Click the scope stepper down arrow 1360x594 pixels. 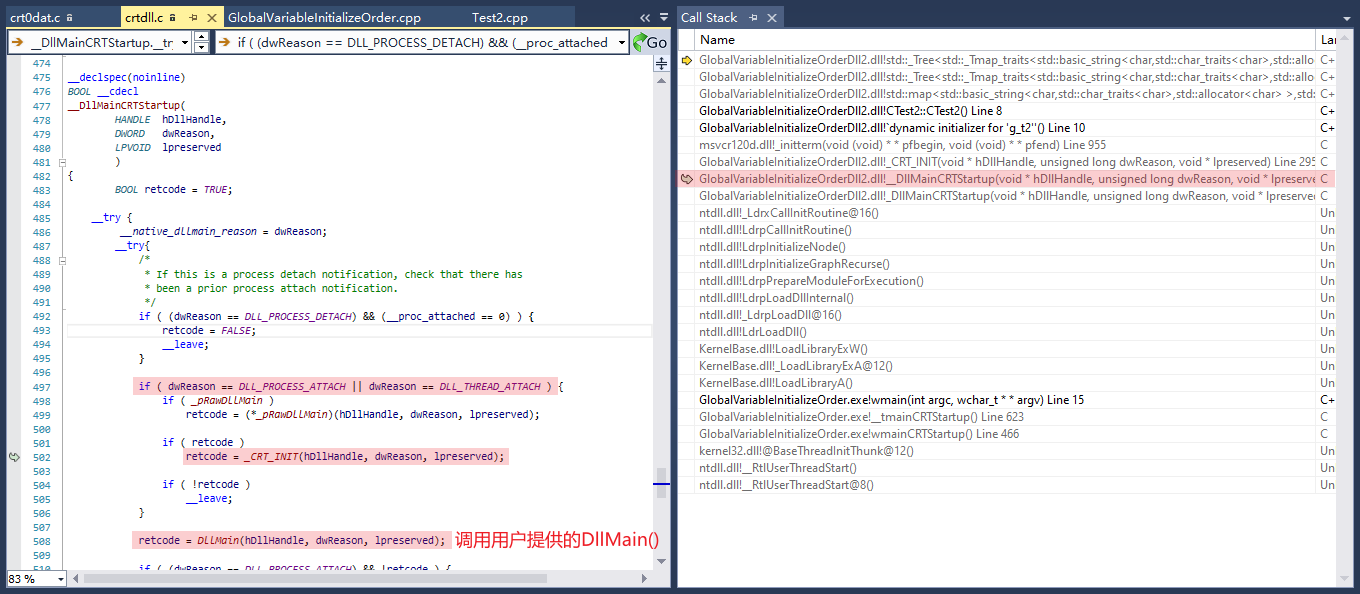(201, 48)
